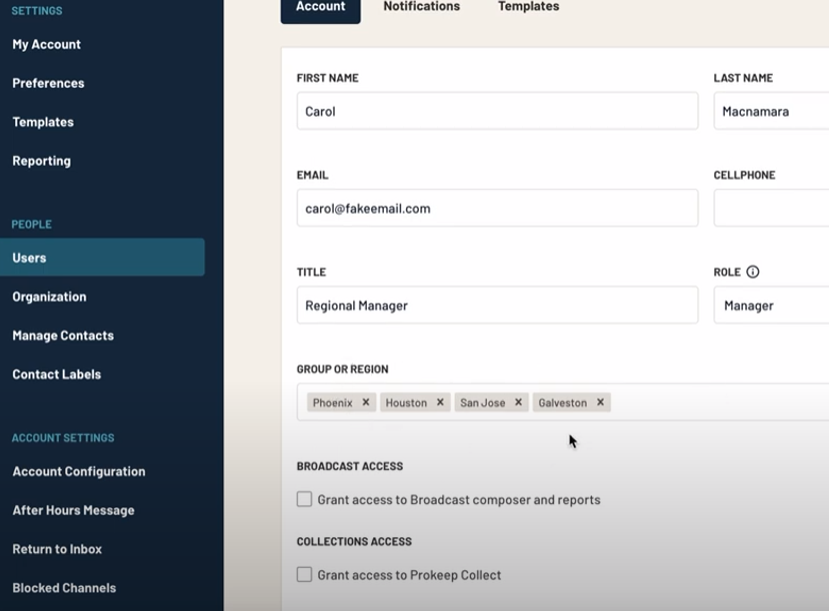Click the Role info icon
This screenshot has height=611, width=829.
753,272
